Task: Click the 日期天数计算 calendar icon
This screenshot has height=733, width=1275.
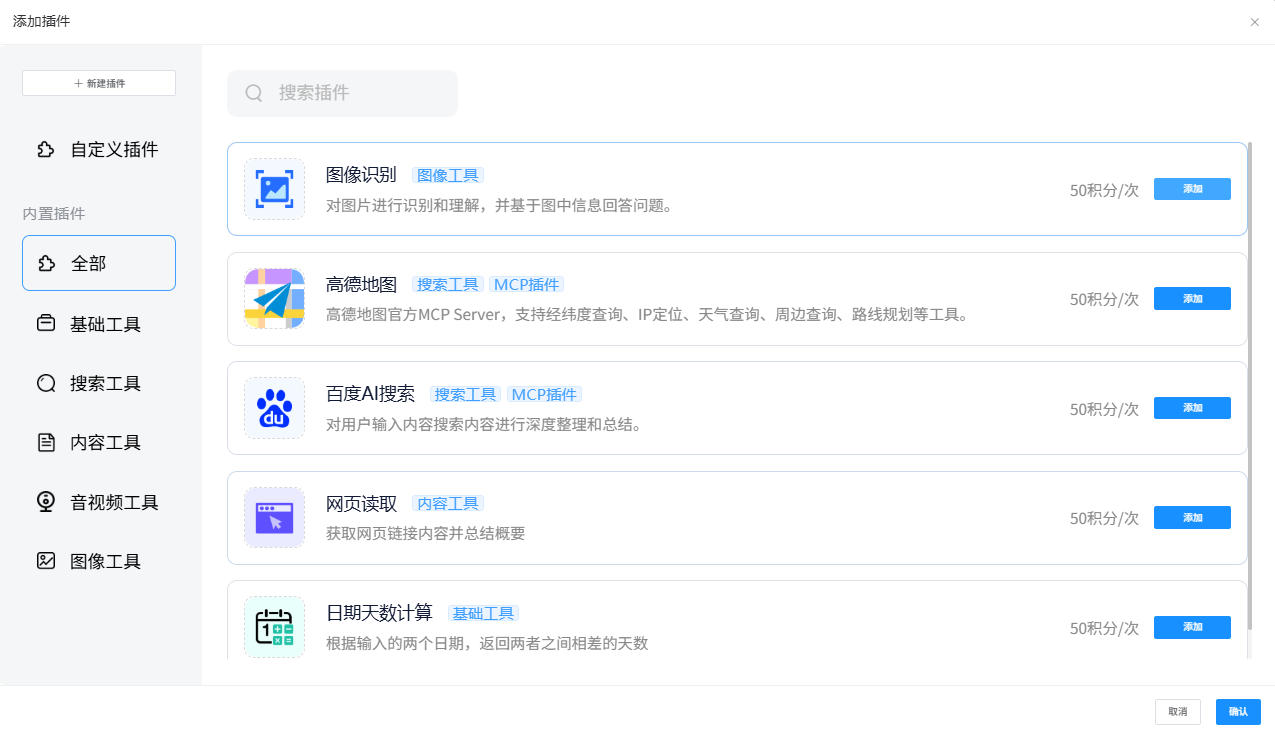Action: tap(274, 627)
